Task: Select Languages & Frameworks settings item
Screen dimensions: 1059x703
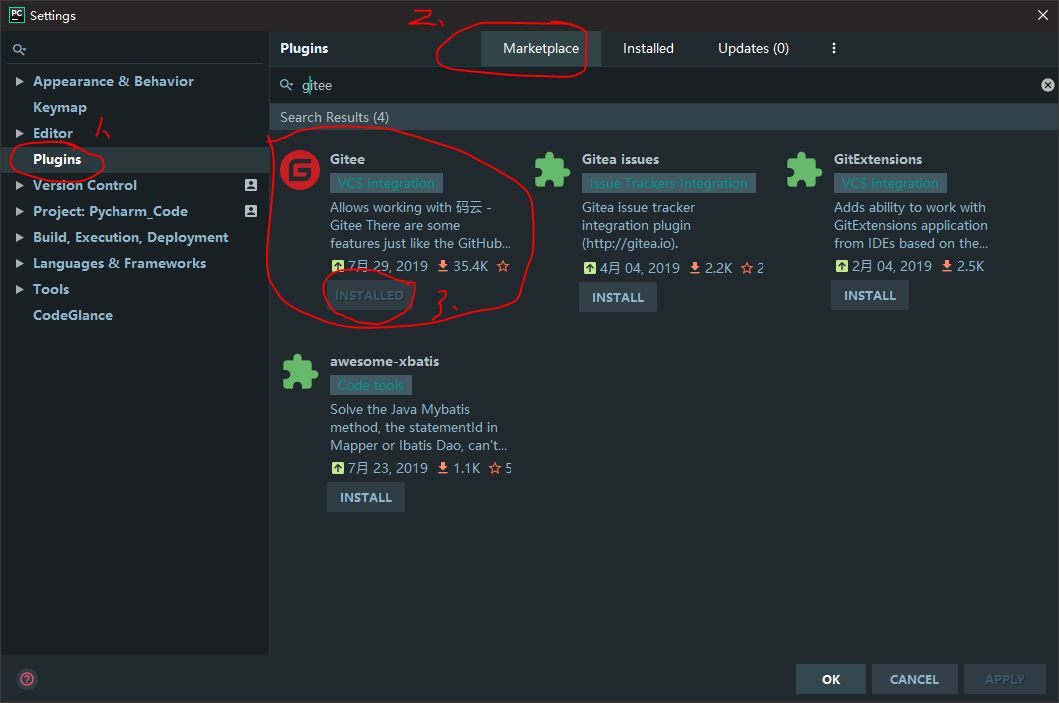Action: click(119, 263)
